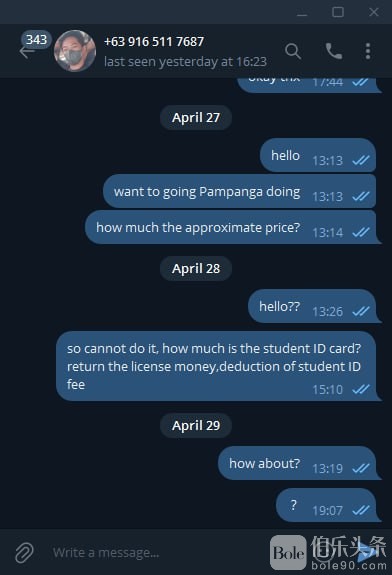Select the April 27 date badge
This screenshot has height=575, width=392.
(x=196, y=117)
